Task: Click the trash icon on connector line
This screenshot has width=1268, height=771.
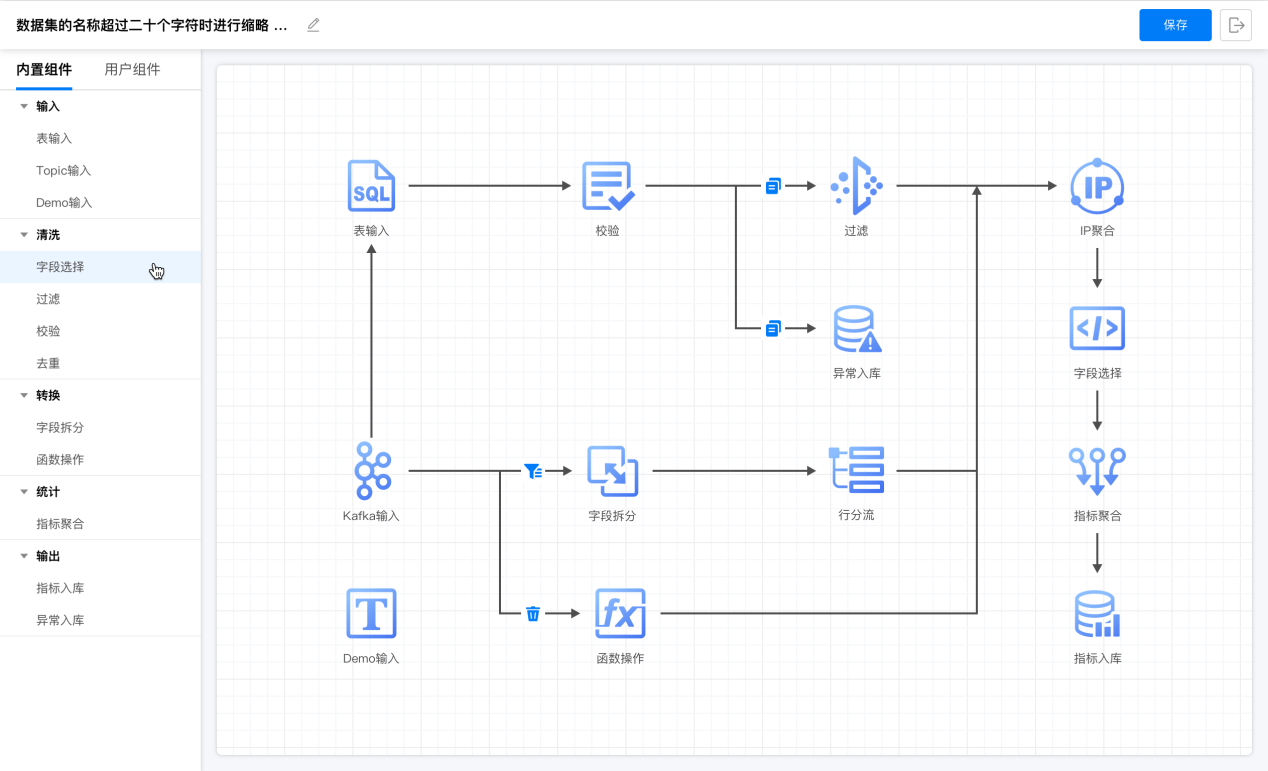Action: click(533, 613)
